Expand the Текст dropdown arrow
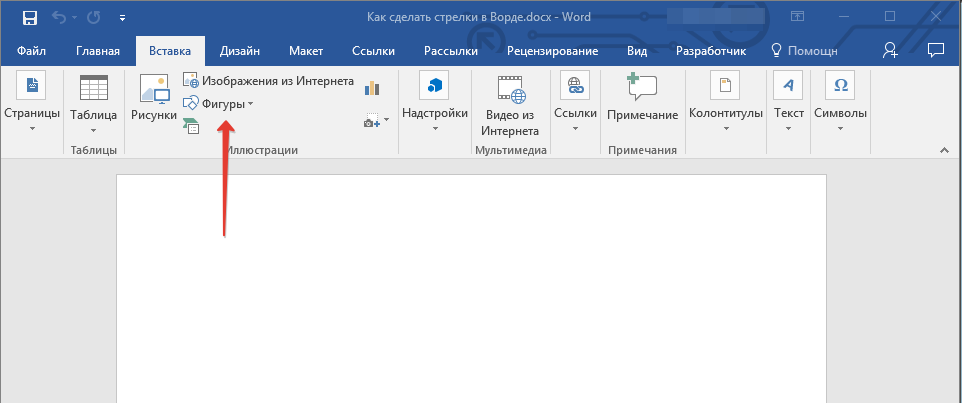This screenshot has height=403, width=962. [789, 129]
